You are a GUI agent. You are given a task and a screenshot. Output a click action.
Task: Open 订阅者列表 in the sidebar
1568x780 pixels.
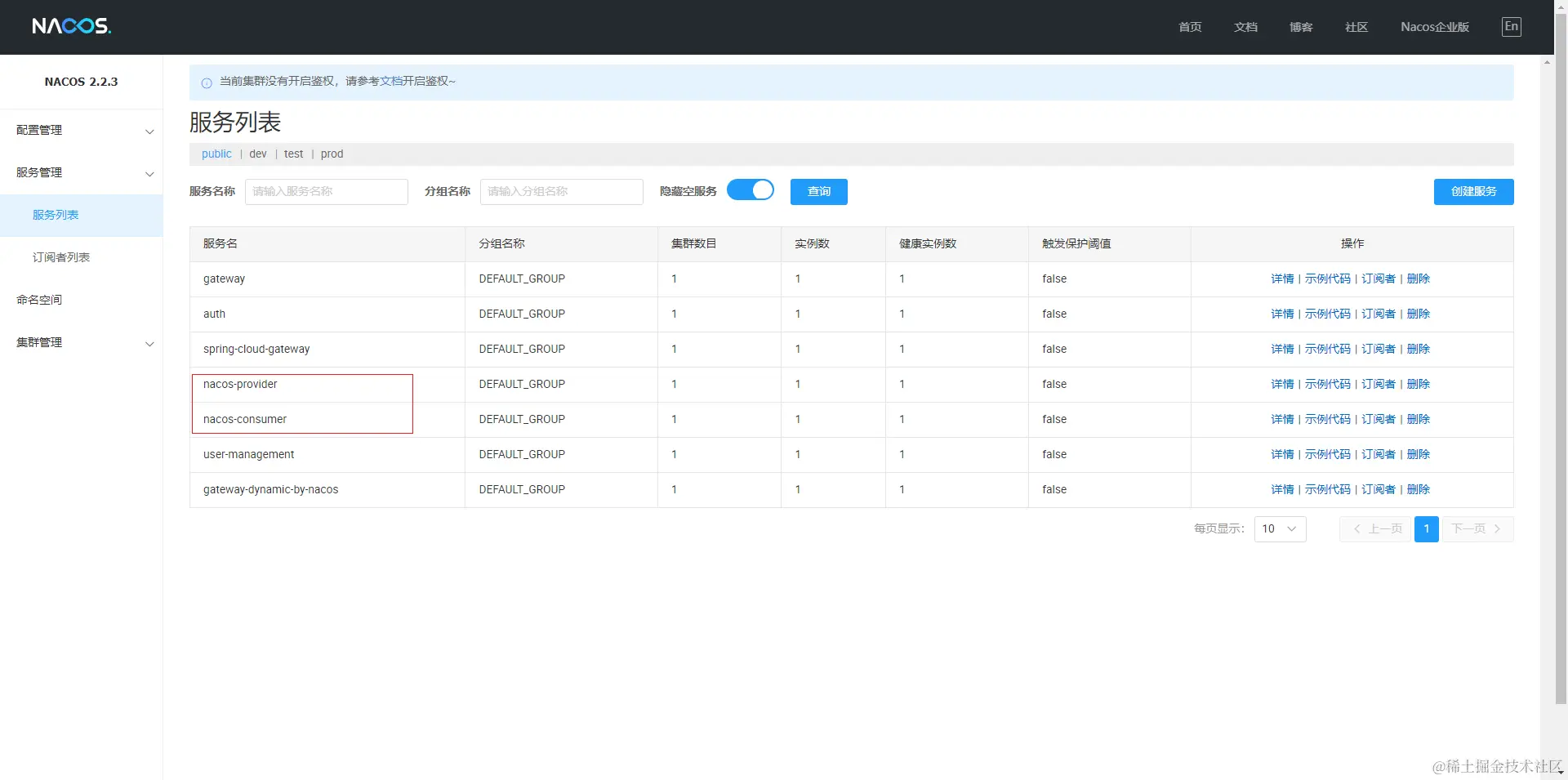click(82, 258)
